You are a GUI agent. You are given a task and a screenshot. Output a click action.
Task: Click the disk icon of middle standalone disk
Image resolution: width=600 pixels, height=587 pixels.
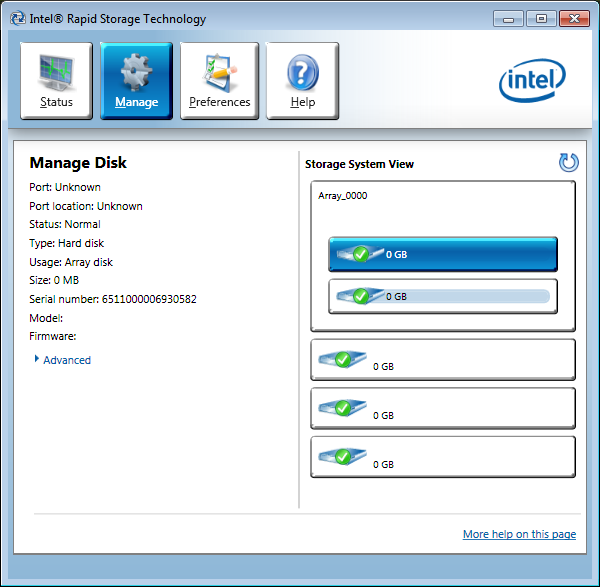pos(342,408)
